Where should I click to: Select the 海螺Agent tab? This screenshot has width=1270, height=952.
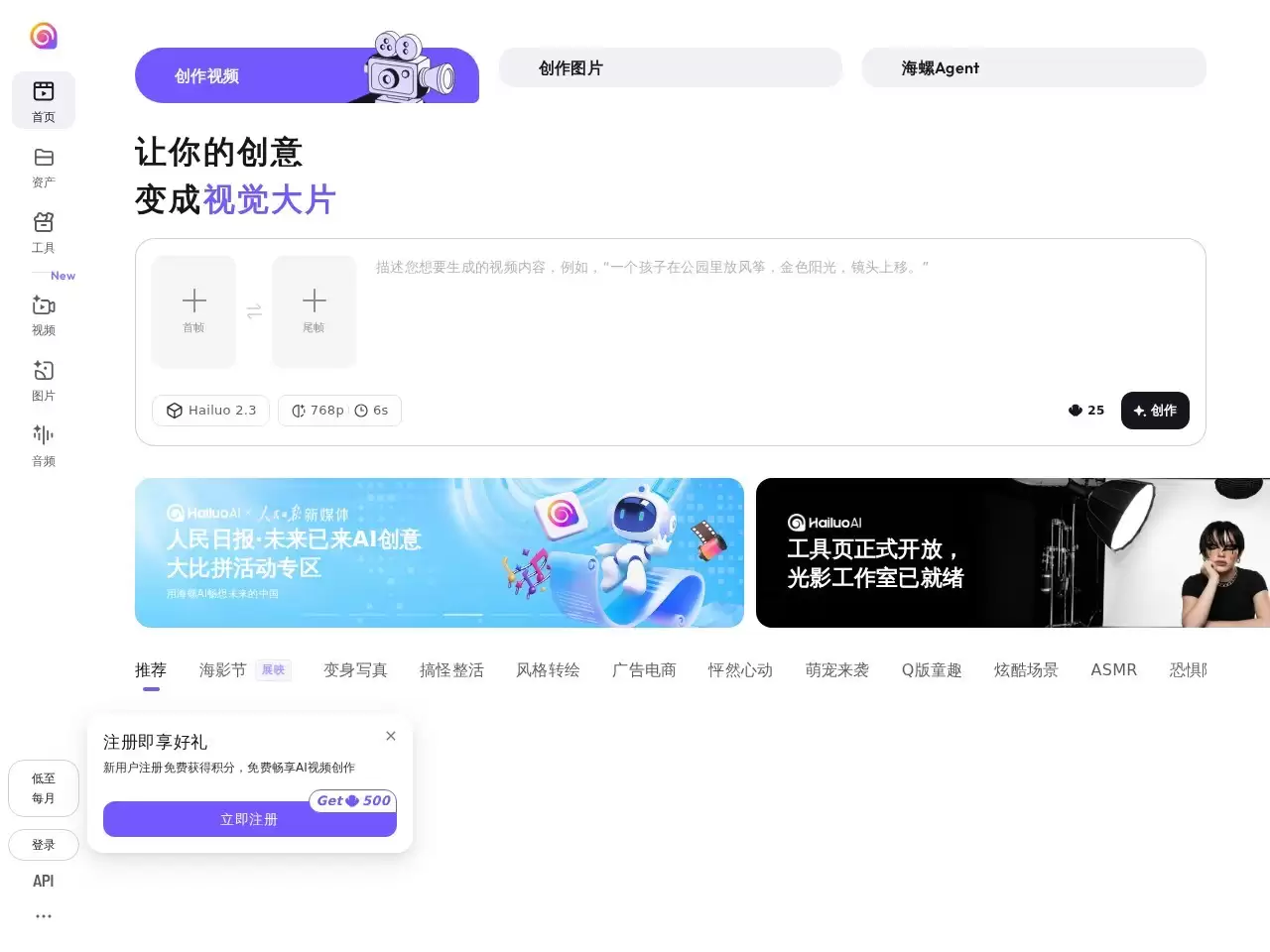tap(1034, 67)
